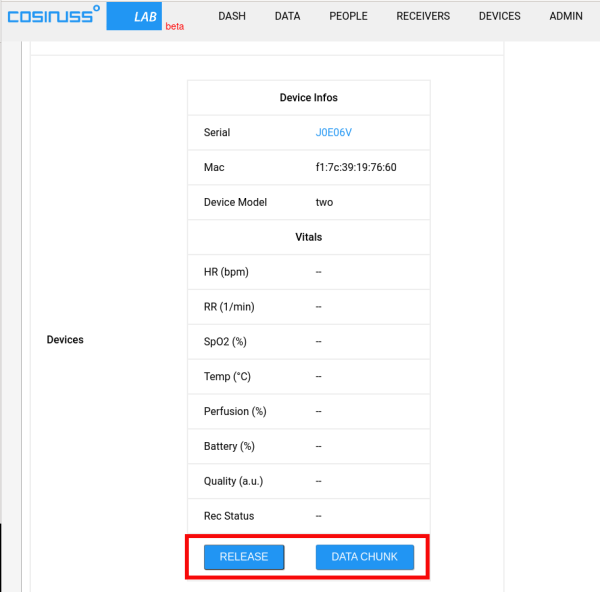Select the Rec Status row label

pyautogui.click(x=229, y=516)
